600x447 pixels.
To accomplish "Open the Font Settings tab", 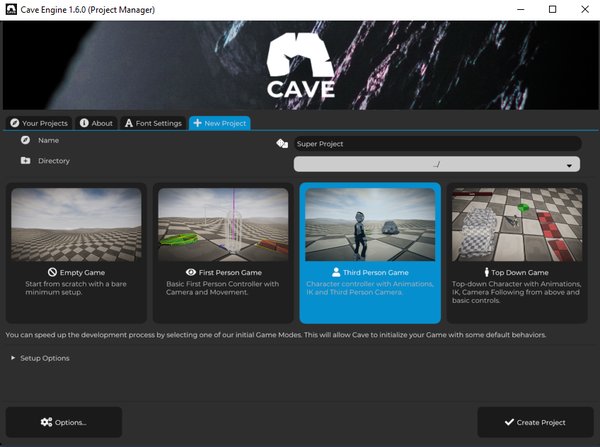I will click(x=153, y=123).
